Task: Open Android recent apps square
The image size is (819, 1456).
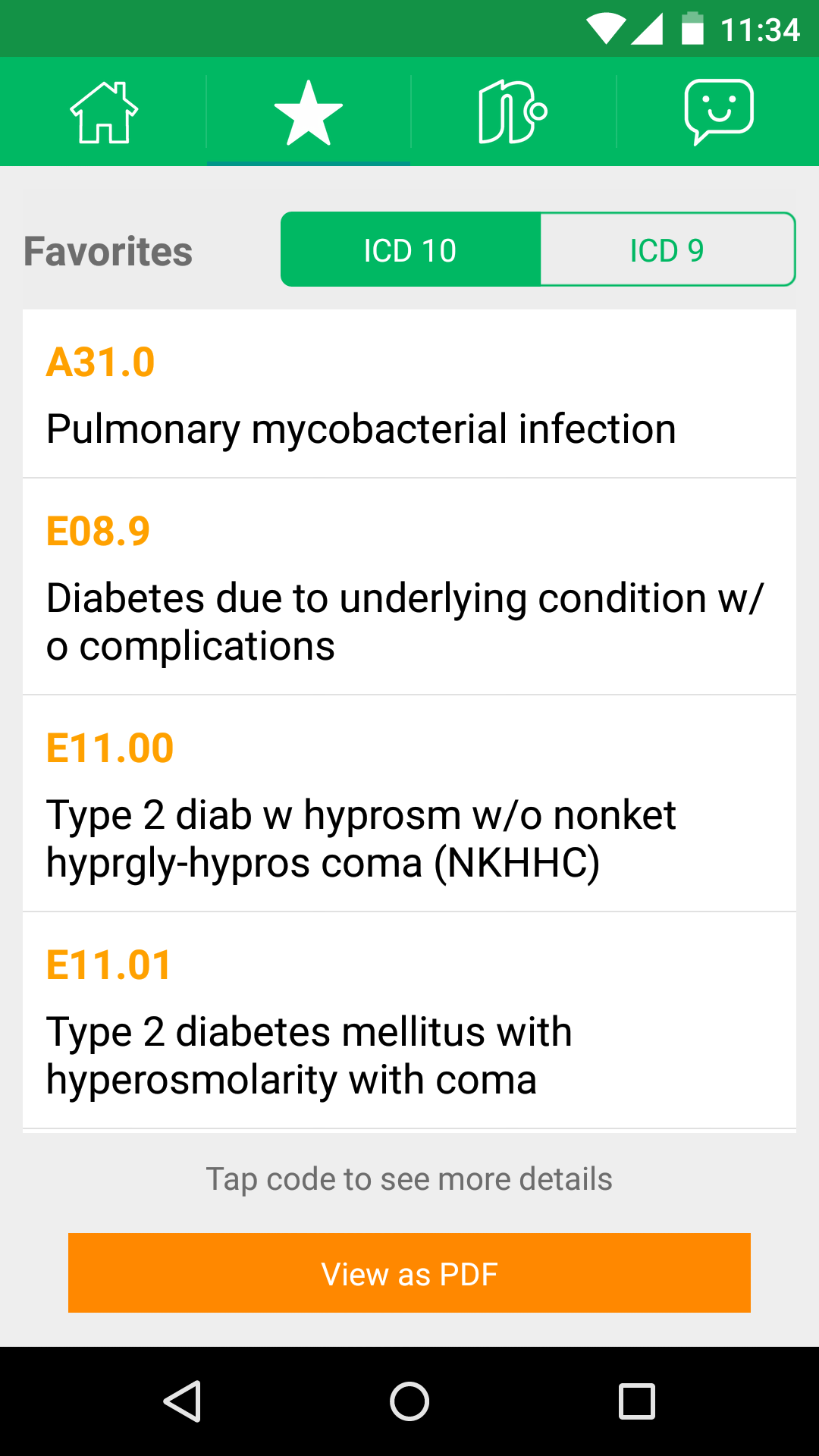Action: coord(637,1401)
